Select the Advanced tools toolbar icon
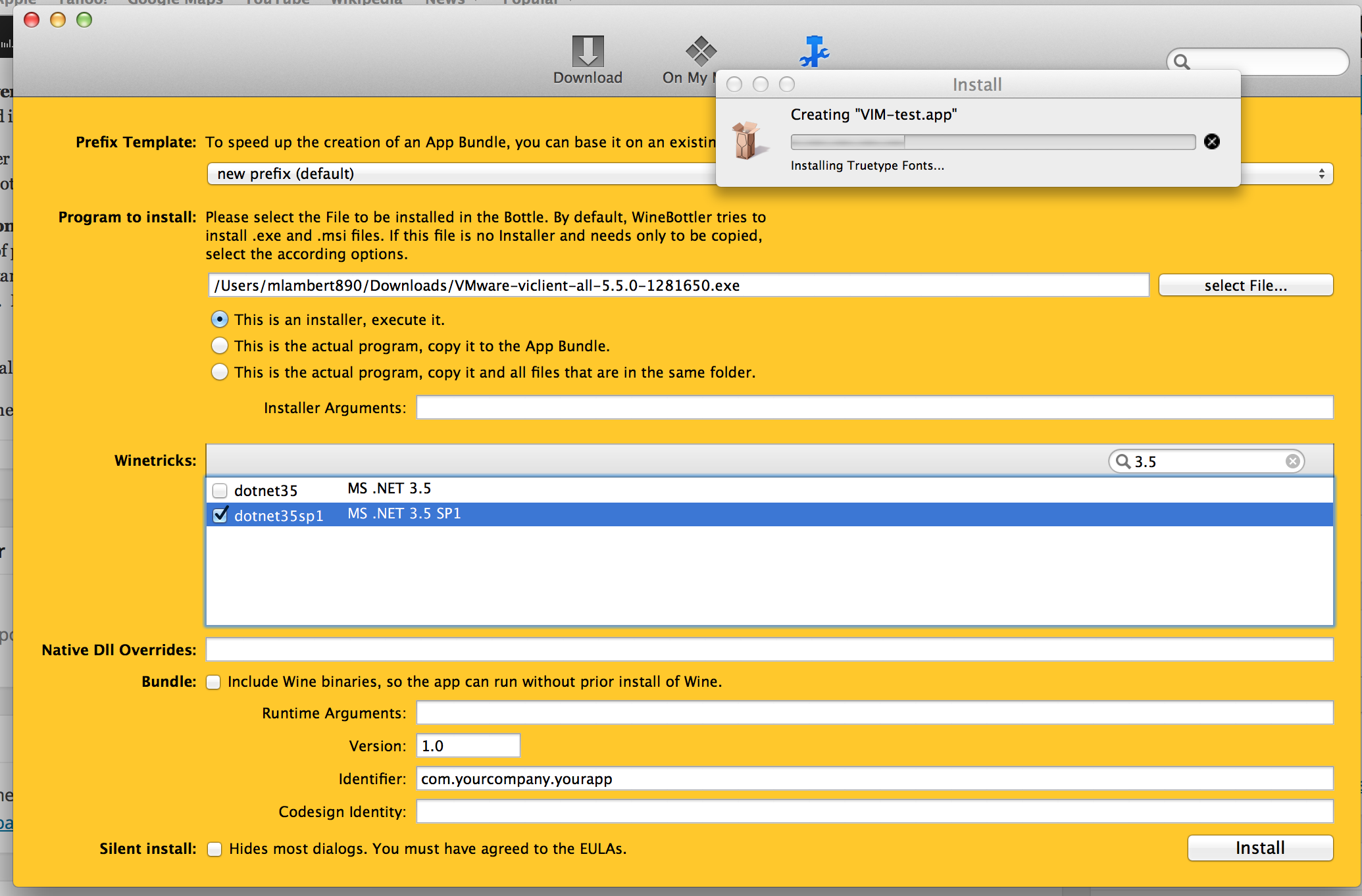 coord(814,51)
